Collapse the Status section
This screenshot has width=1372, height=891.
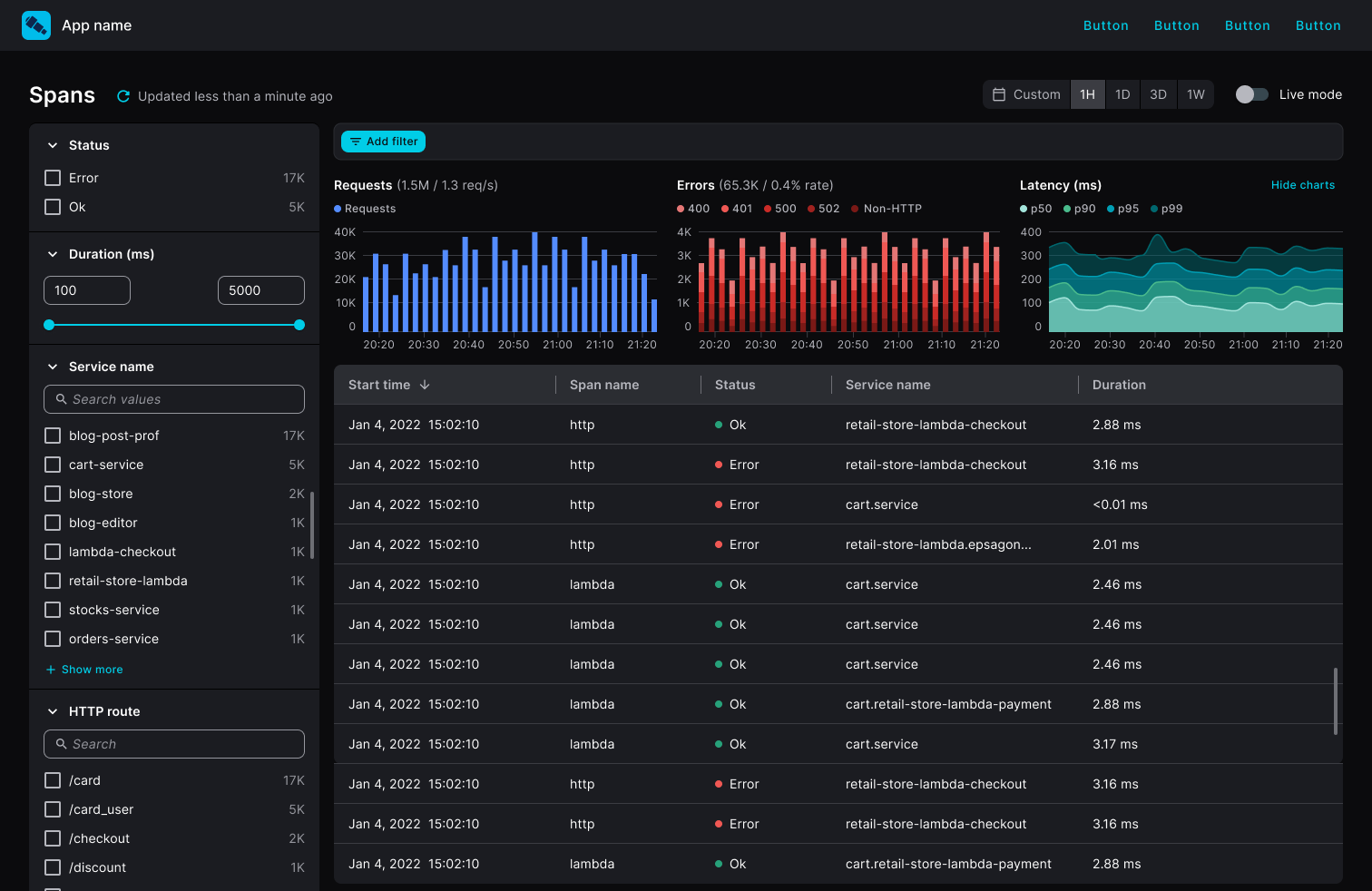coord(53,144)
